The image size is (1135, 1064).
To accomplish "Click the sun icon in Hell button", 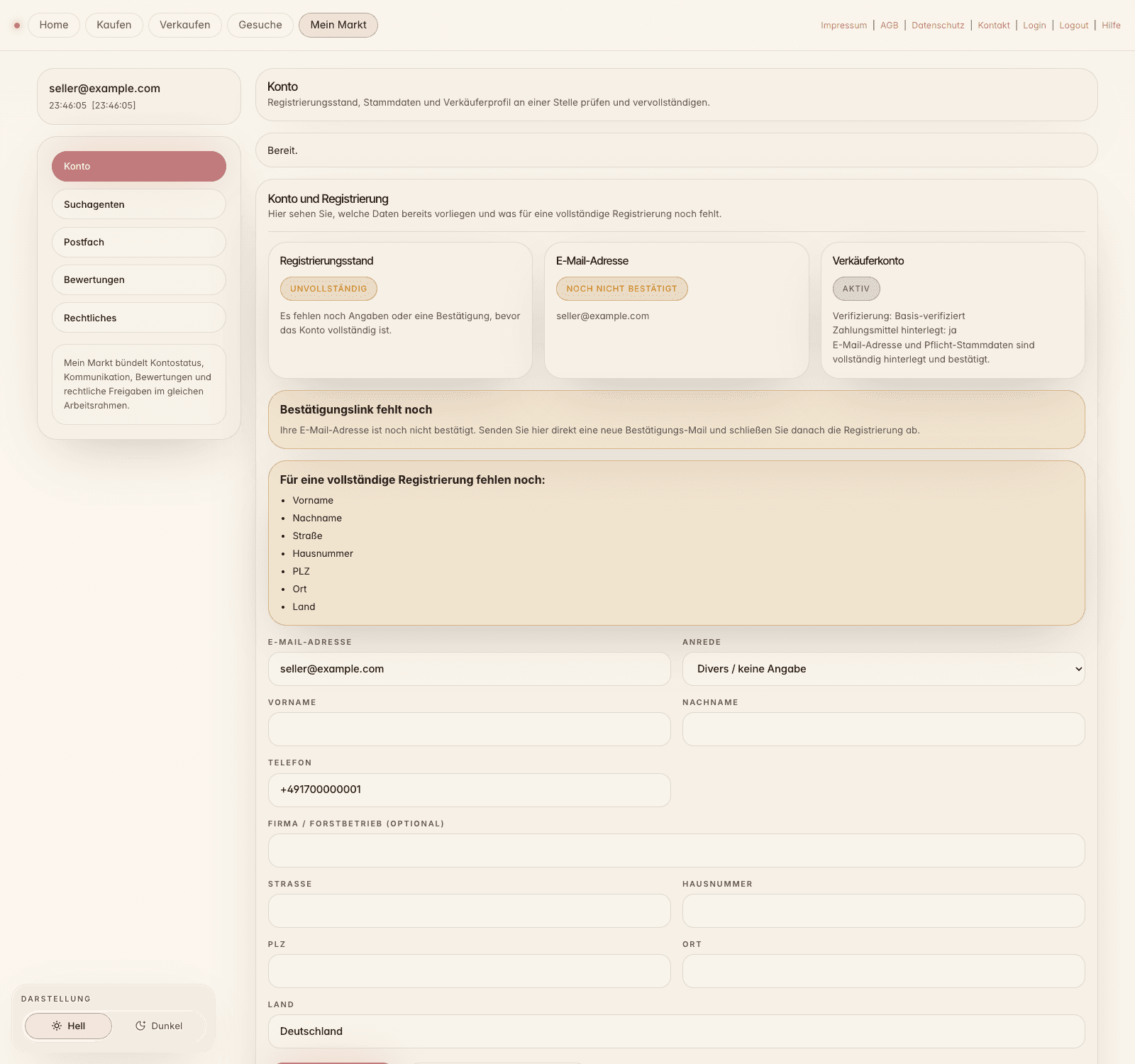I will click(x=57, y=1026).
